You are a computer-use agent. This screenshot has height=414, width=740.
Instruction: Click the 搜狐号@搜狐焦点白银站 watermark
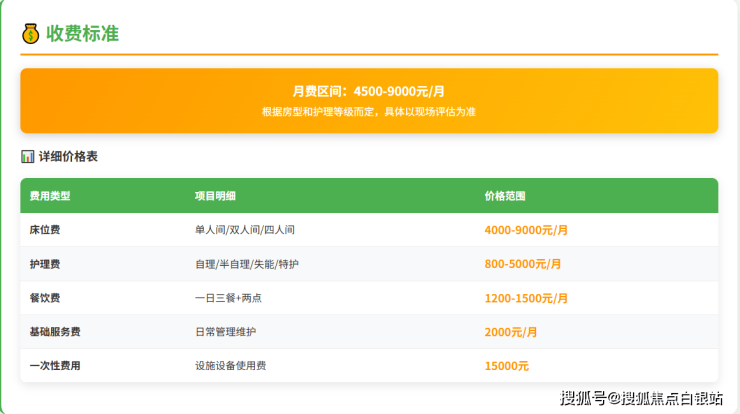click(x=641, y=398)
